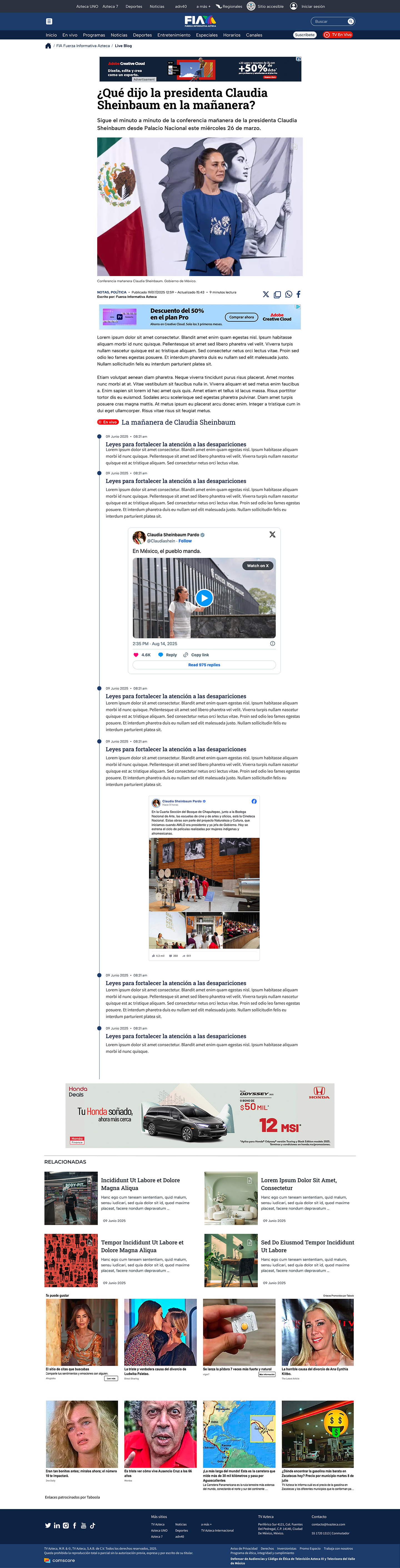Share article via WhatsApp icon

tap(289, 295)
